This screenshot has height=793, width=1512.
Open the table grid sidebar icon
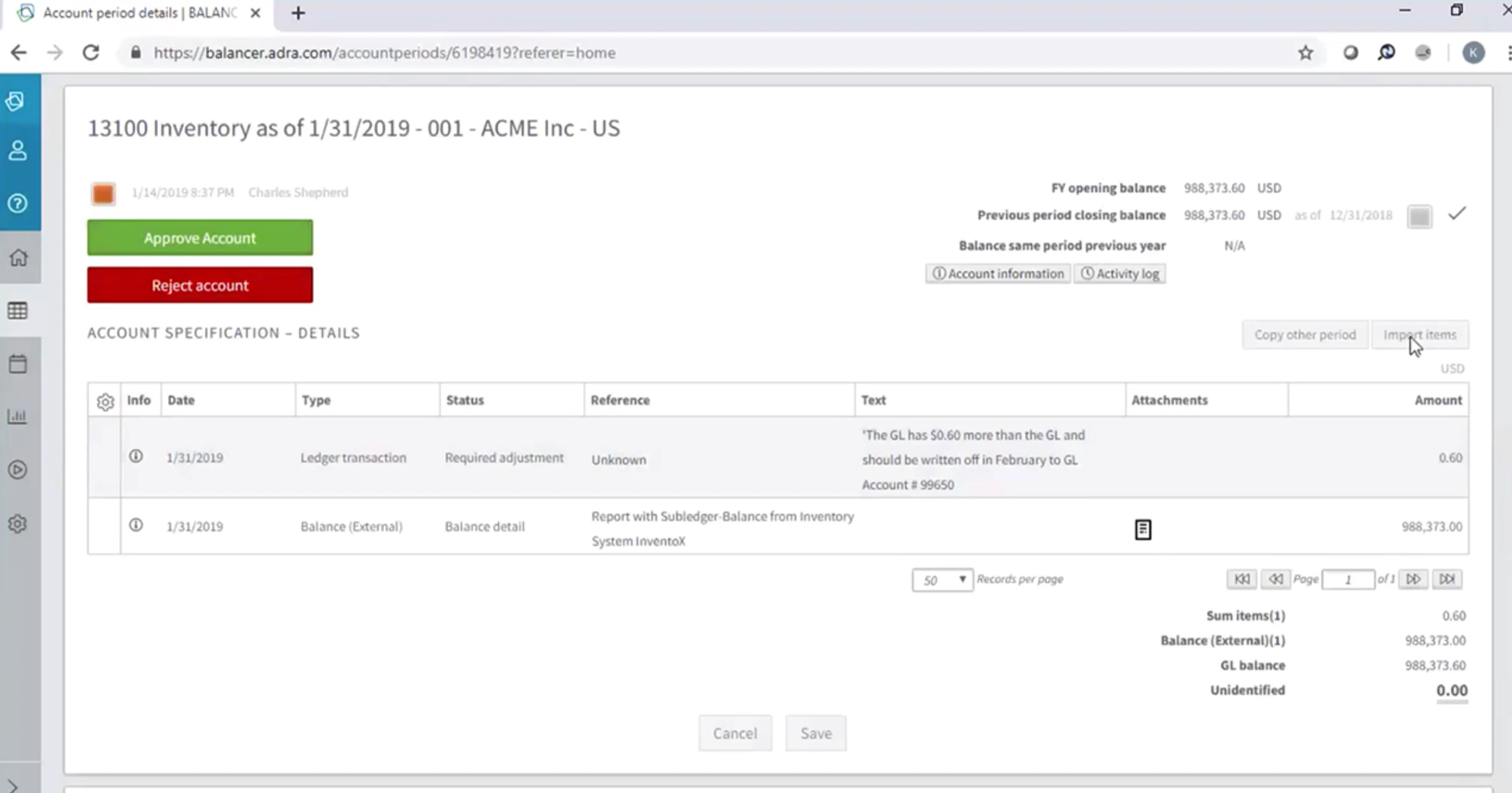click(x=17, y=310)
